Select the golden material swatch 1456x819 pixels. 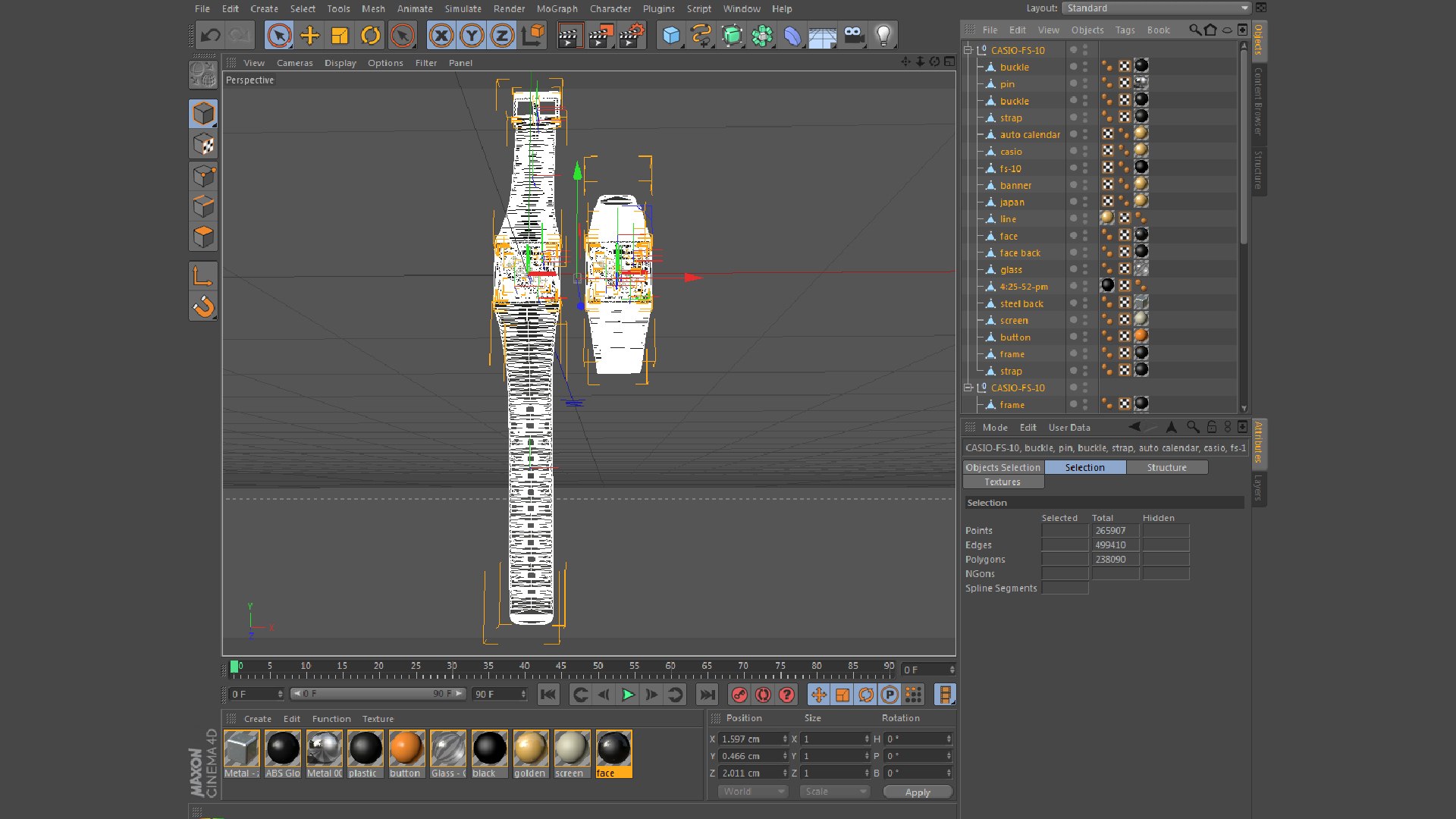[x=530, y=750]
